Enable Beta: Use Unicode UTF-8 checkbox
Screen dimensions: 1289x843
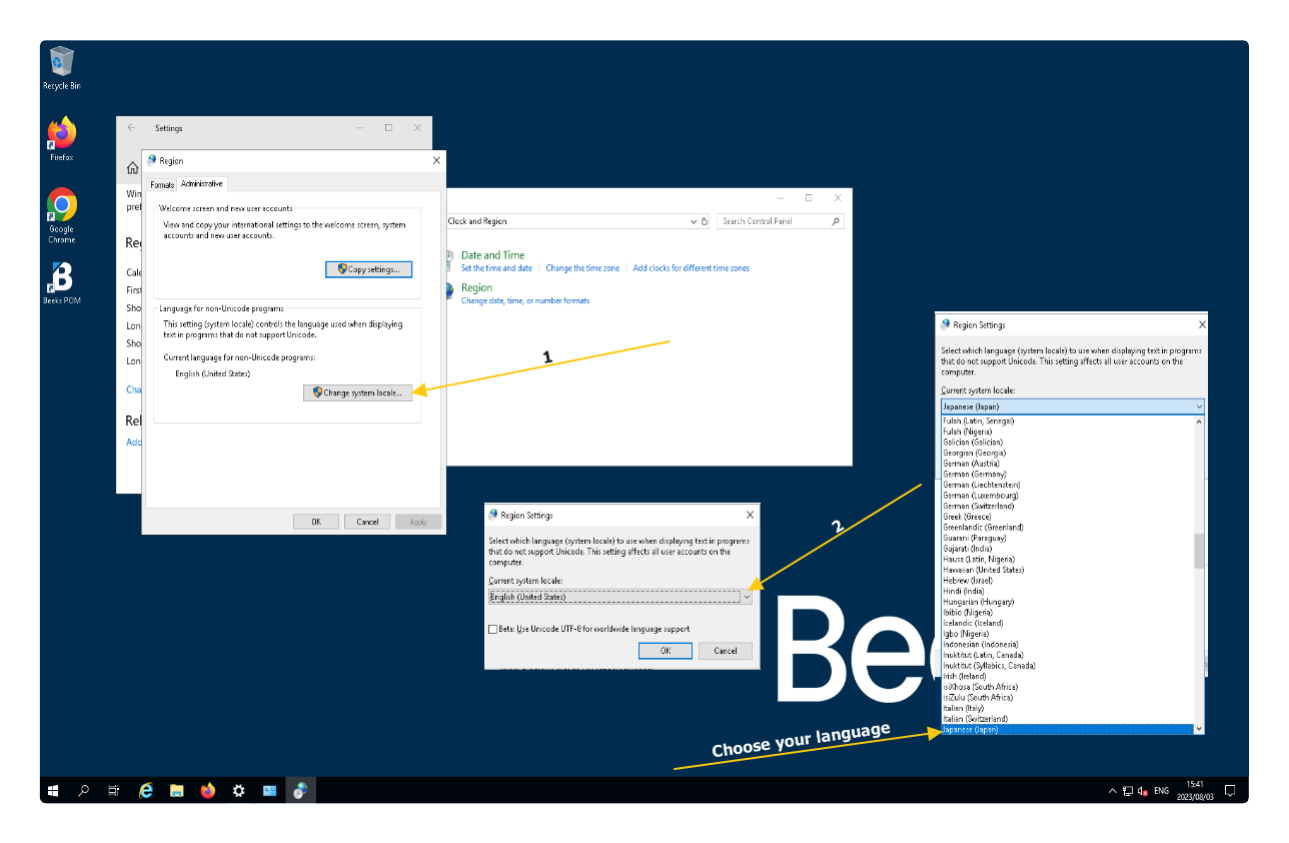pos(493,629)
